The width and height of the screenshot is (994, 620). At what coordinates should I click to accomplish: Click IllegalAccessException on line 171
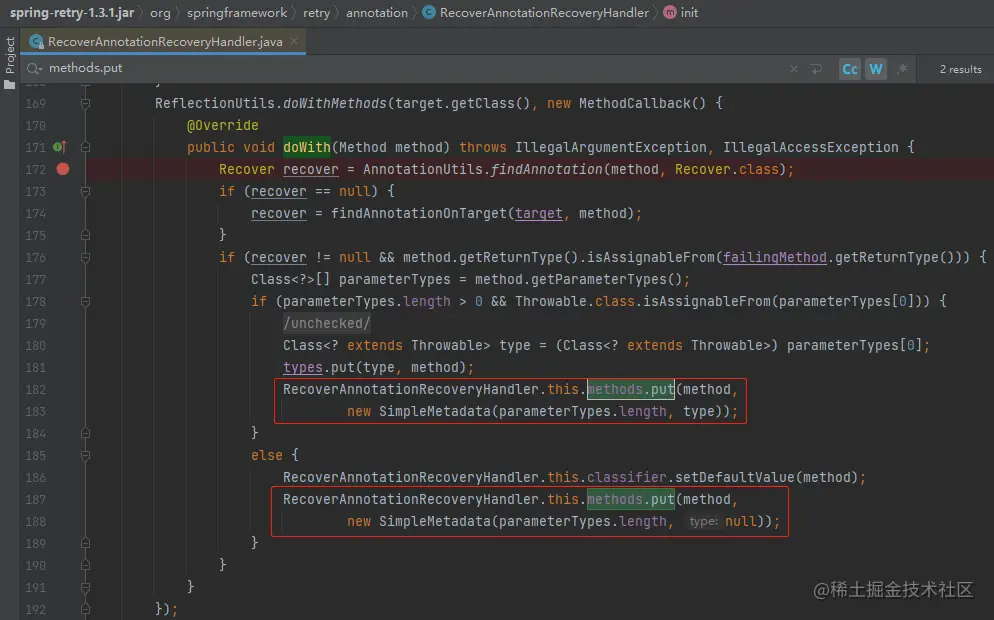point(811,147)
